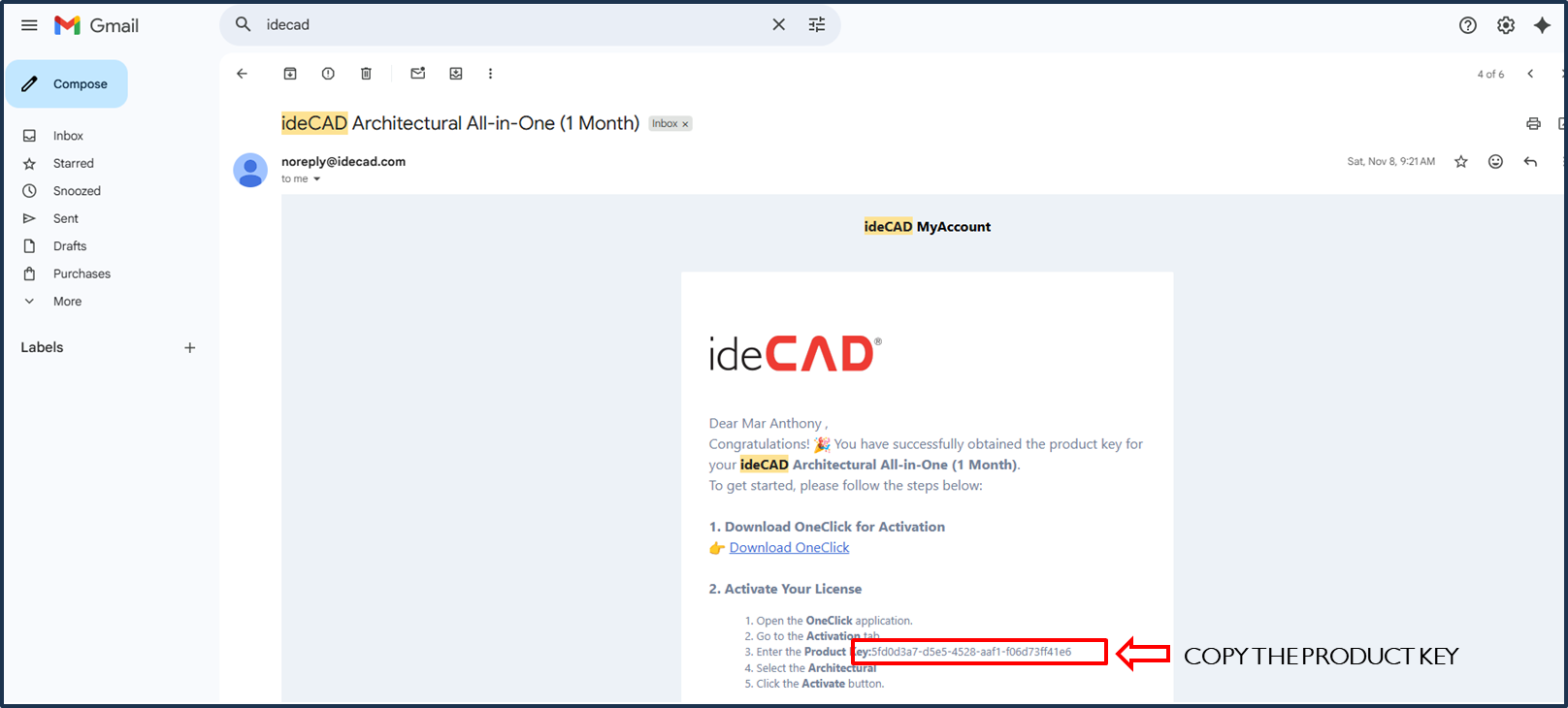
Task: Open the Settings gear
Action: 1506,25
